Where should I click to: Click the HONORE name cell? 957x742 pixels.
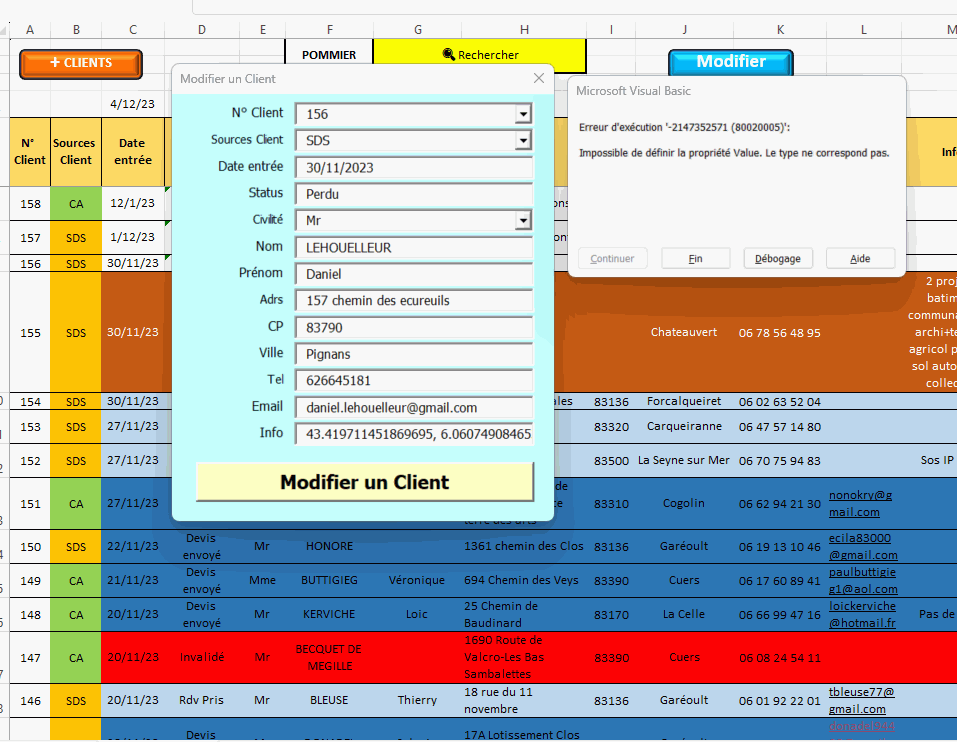coord(329,546)
